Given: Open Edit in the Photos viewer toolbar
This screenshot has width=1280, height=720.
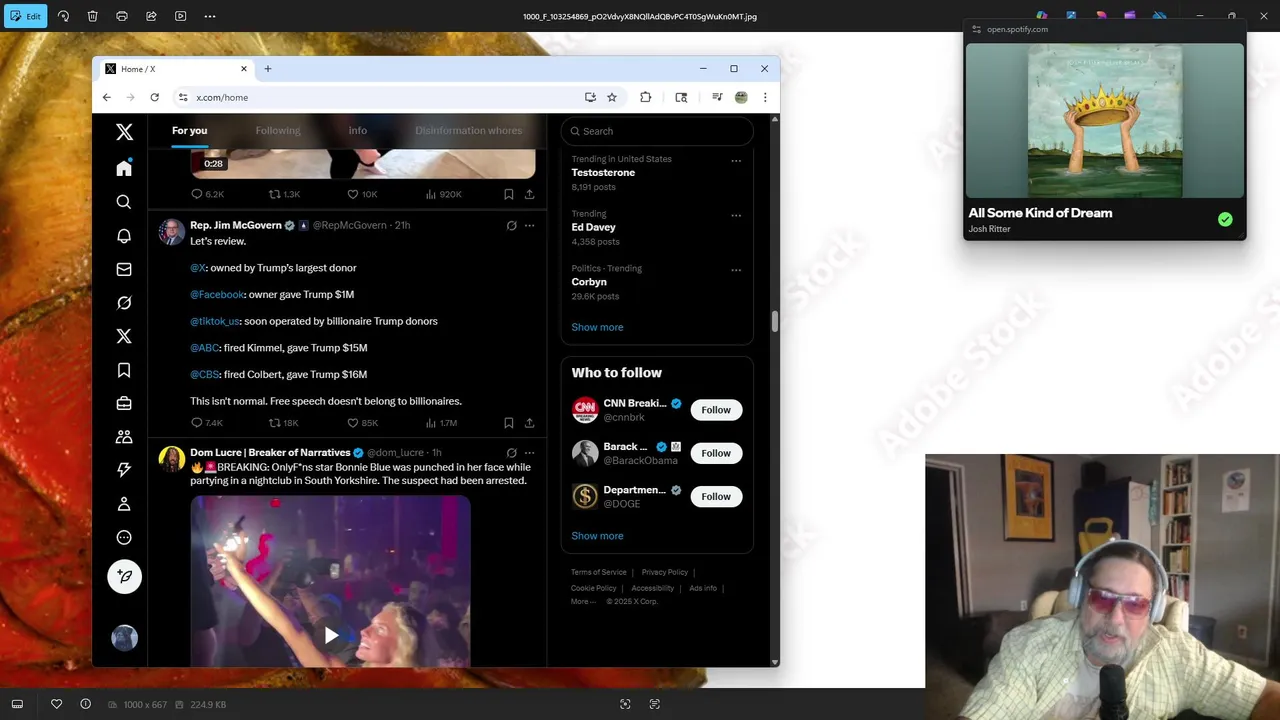Looking at the screenshot, I should (x=25, y=16).
